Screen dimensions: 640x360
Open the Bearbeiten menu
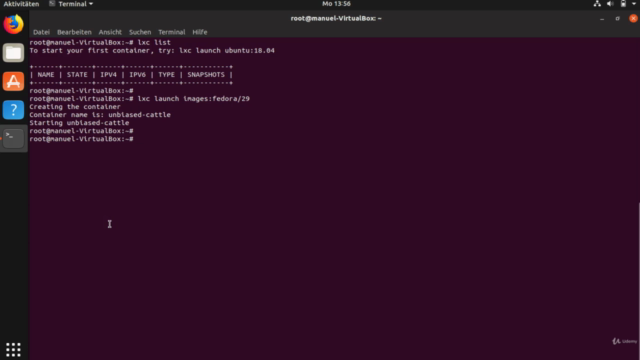coord(74,32)
